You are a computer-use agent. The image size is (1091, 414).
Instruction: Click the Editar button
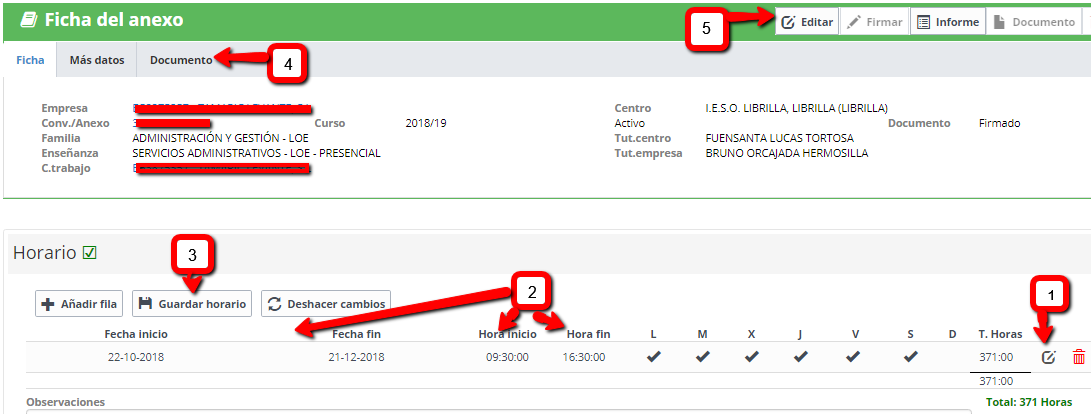[806, 22]
